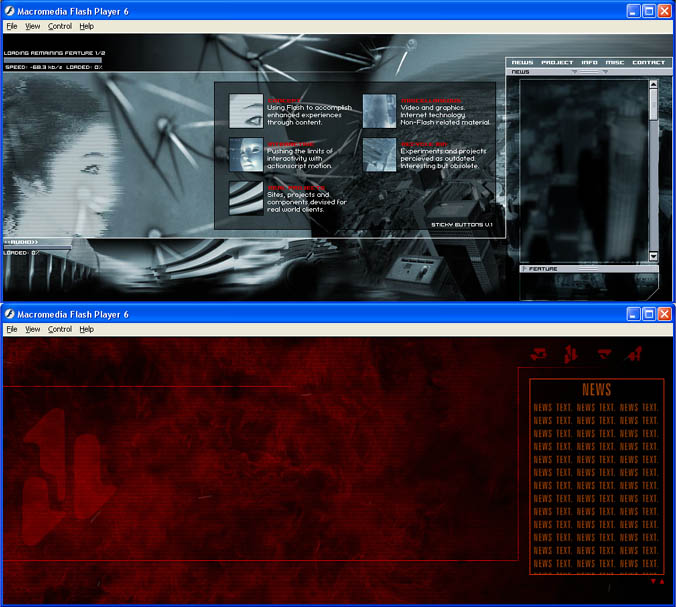676x607 pixels.
Task: Open the red Concept heading link
Action: [x=284, y=100]
